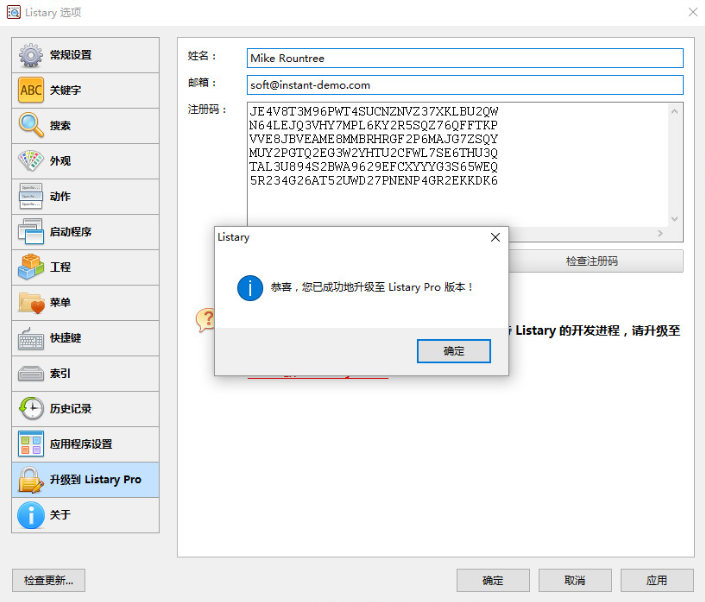Click the list icon for 动作
Screen dimensions: 705x602
coord(31,196)
